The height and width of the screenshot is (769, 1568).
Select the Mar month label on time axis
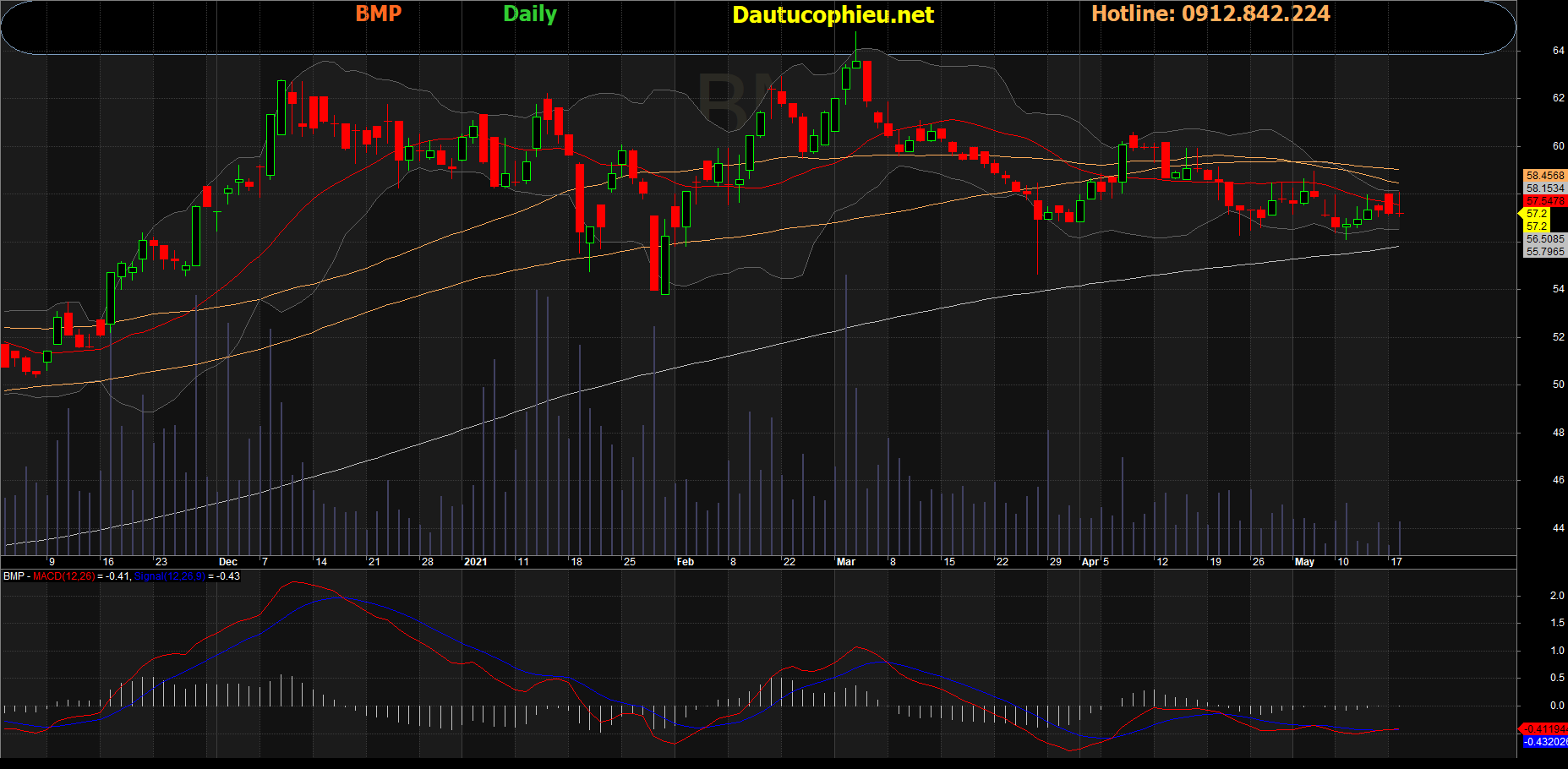(x=846, y=562)
